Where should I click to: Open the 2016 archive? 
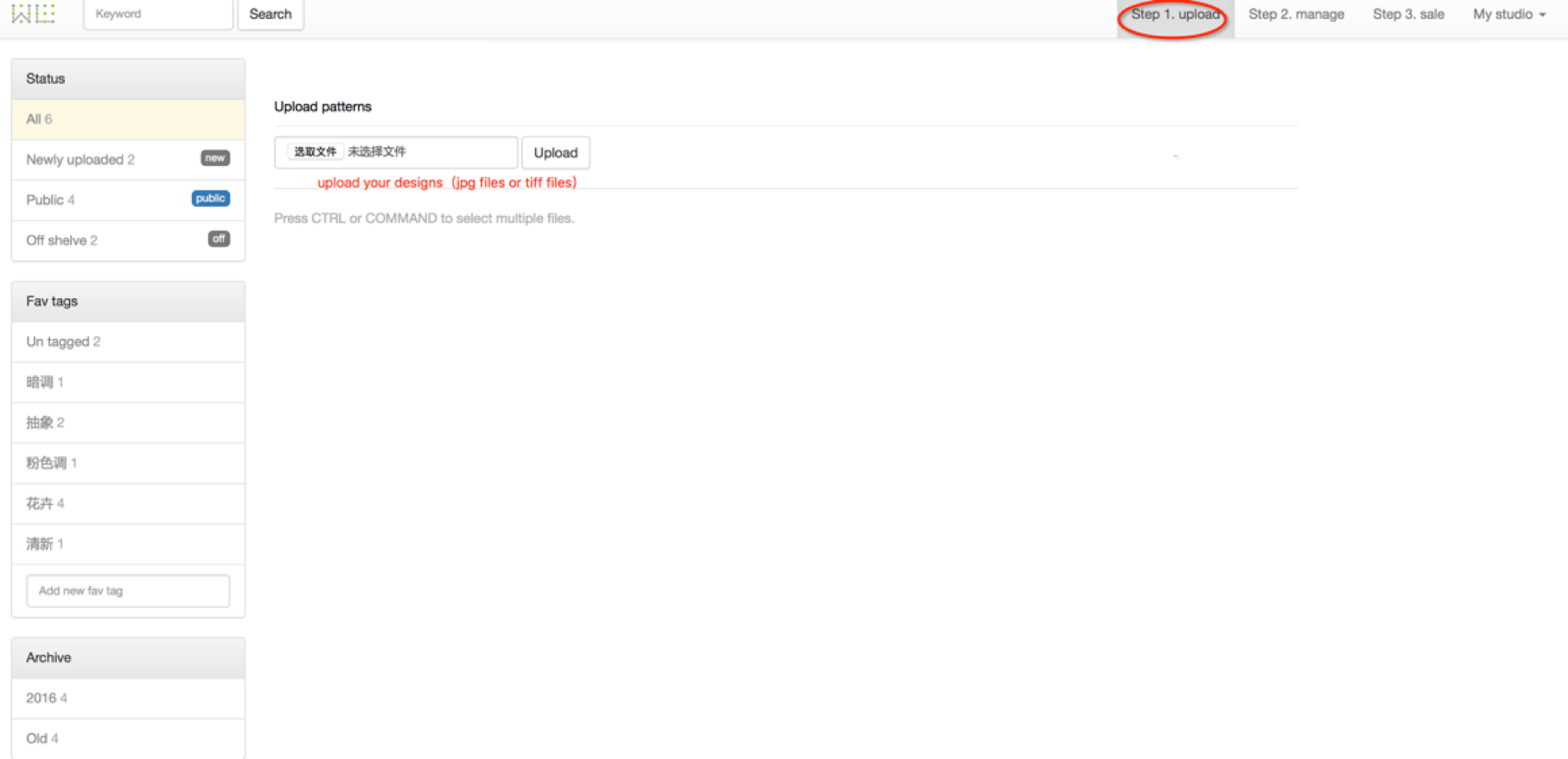[47, 698]
